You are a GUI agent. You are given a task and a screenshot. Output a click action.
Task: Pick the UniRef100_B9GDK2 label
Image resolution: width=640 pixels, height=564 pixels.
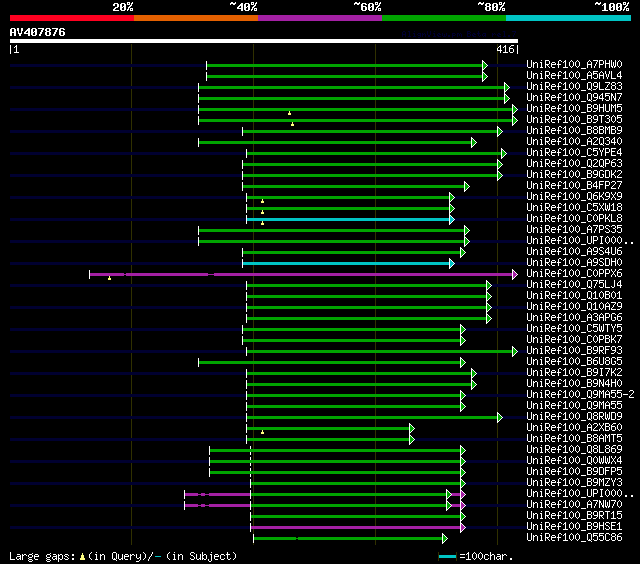coord(574,175)
